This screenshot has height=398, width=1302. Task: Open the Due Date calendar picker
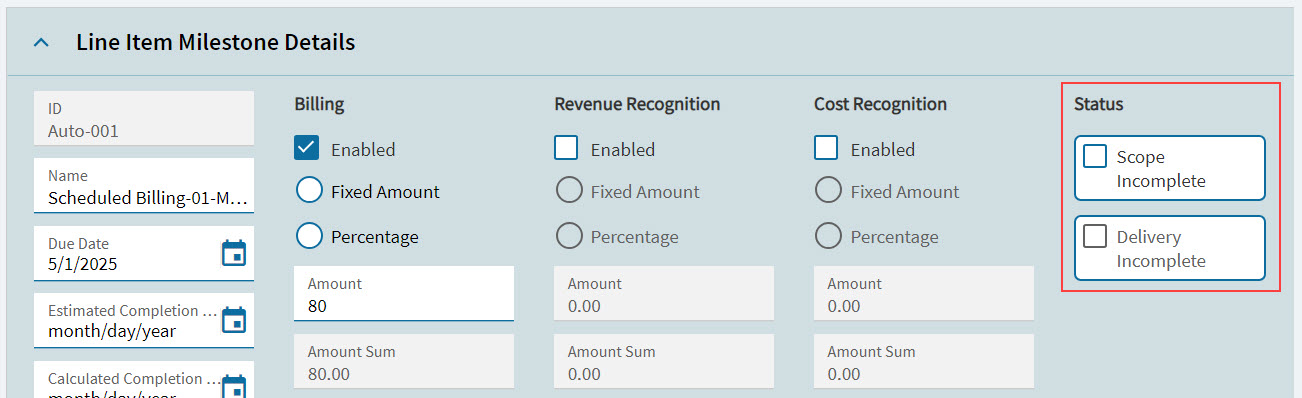tap(233, 253)
